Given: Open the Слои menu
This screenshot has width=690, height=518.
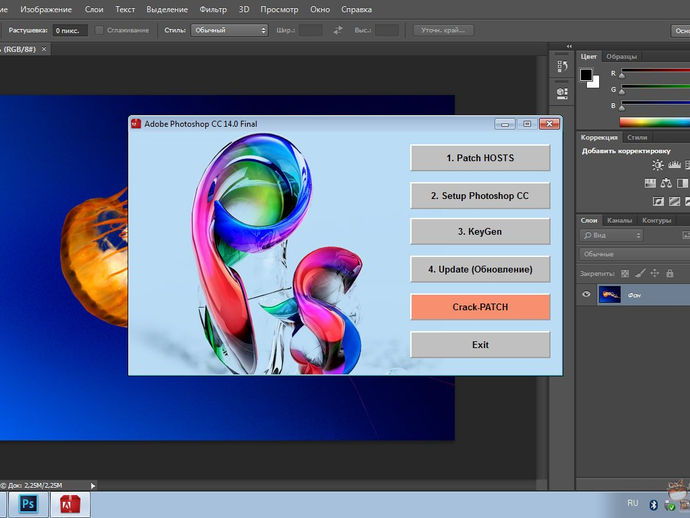Looking at the screenshot, I should 94,9.
